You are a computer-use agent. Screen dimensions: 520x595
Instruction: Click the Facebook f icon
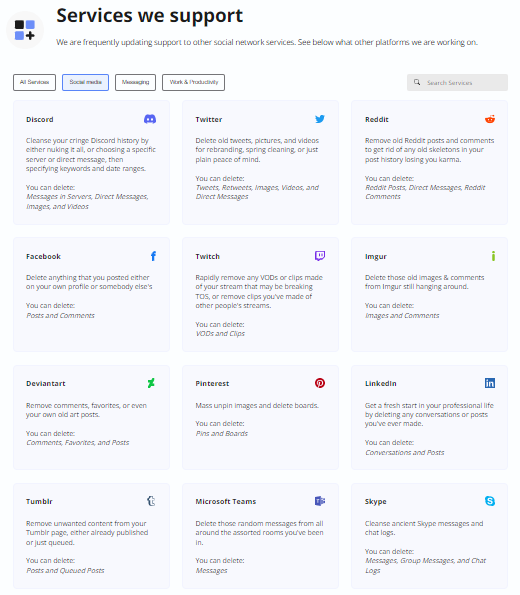click(153, 256)
